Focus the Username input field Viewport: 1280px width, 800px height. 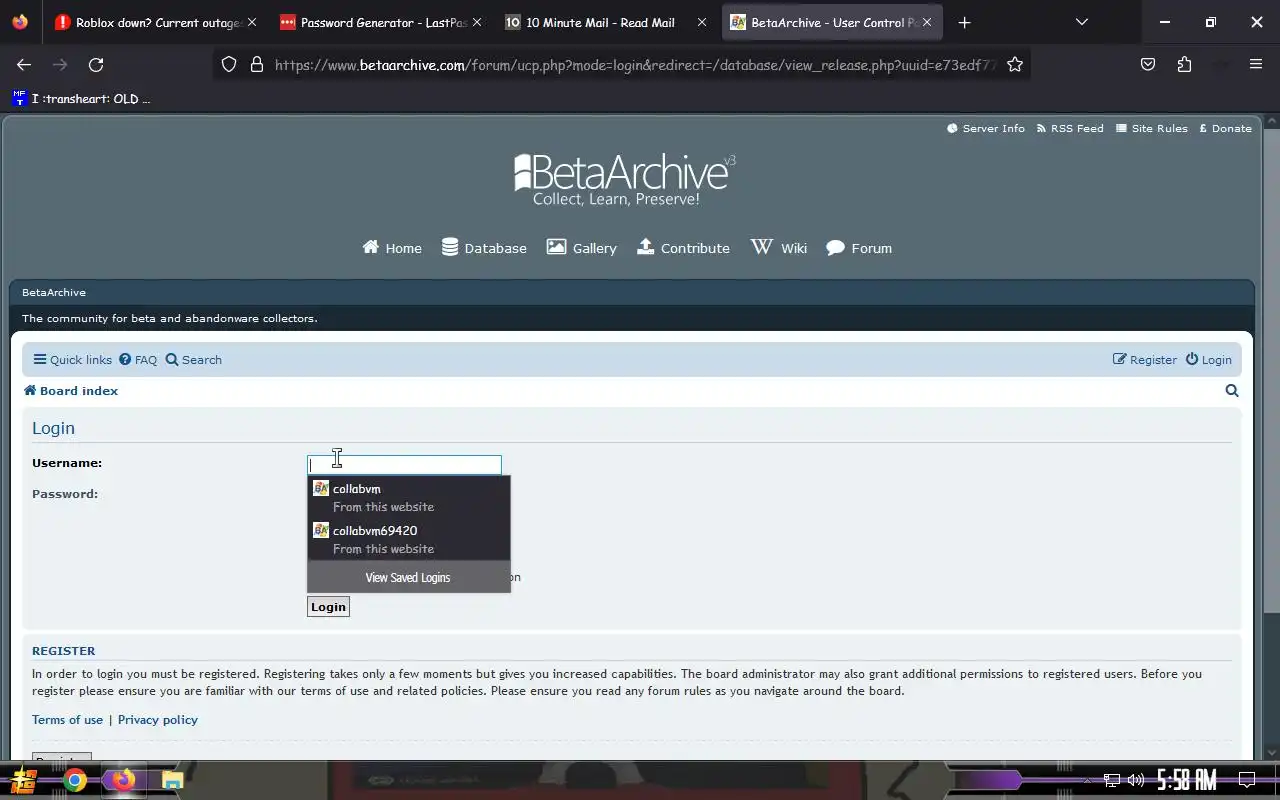[404, 464]
